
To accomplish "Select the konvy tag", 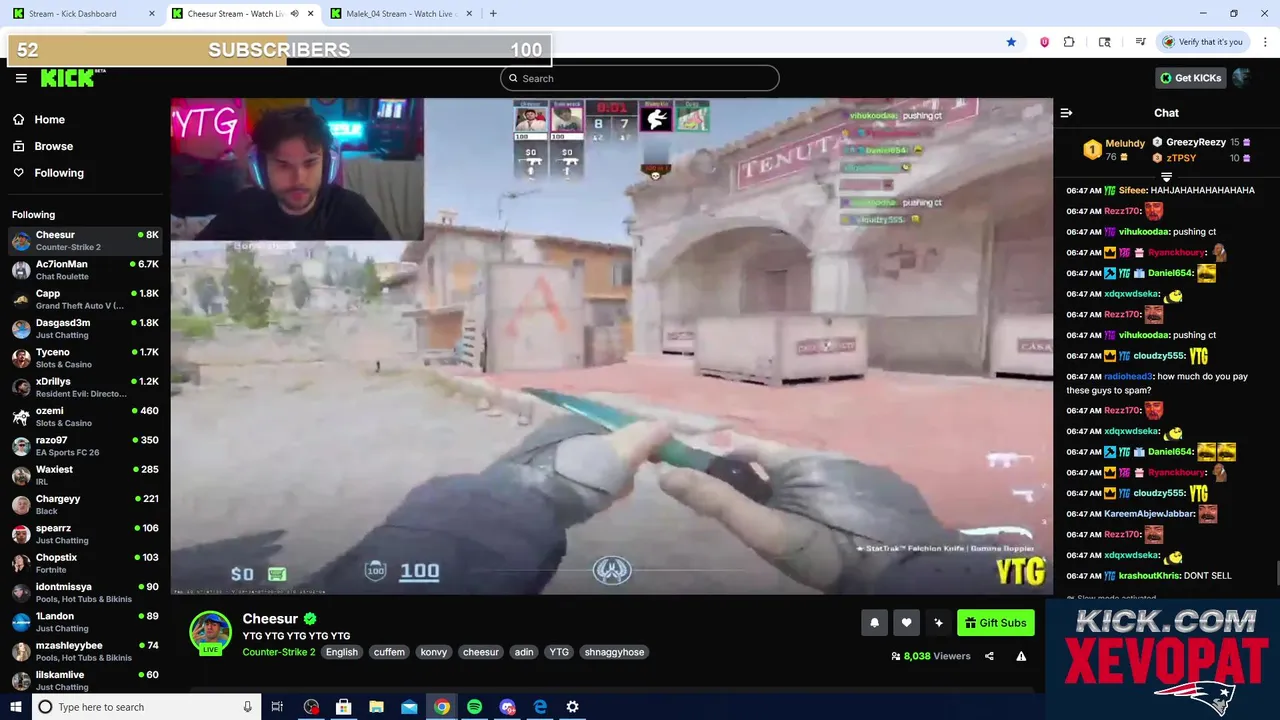I will click(x=434, y=652).
